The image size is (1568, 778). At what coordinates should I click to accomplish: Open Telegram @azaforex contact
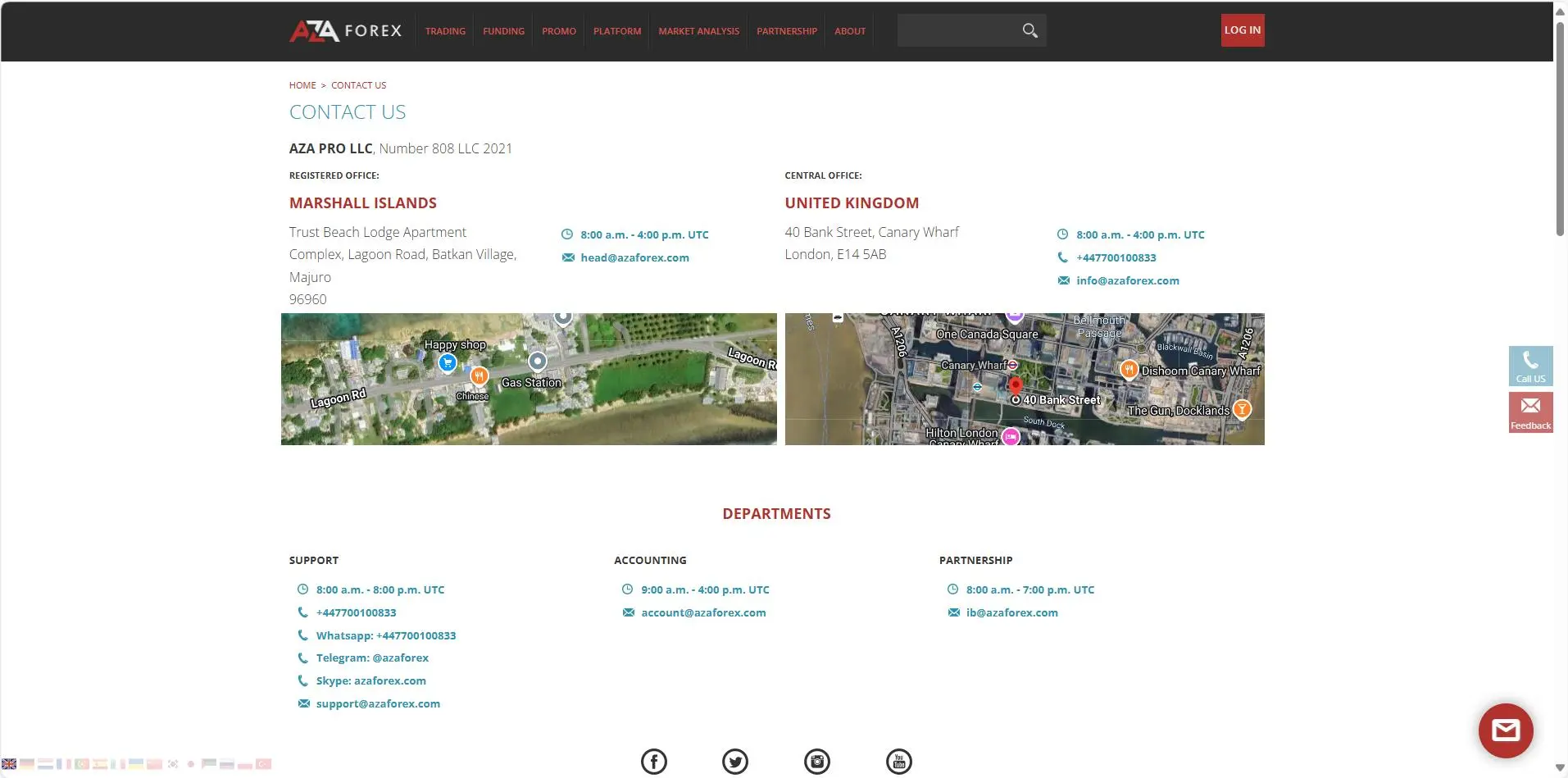pos(372,657)
